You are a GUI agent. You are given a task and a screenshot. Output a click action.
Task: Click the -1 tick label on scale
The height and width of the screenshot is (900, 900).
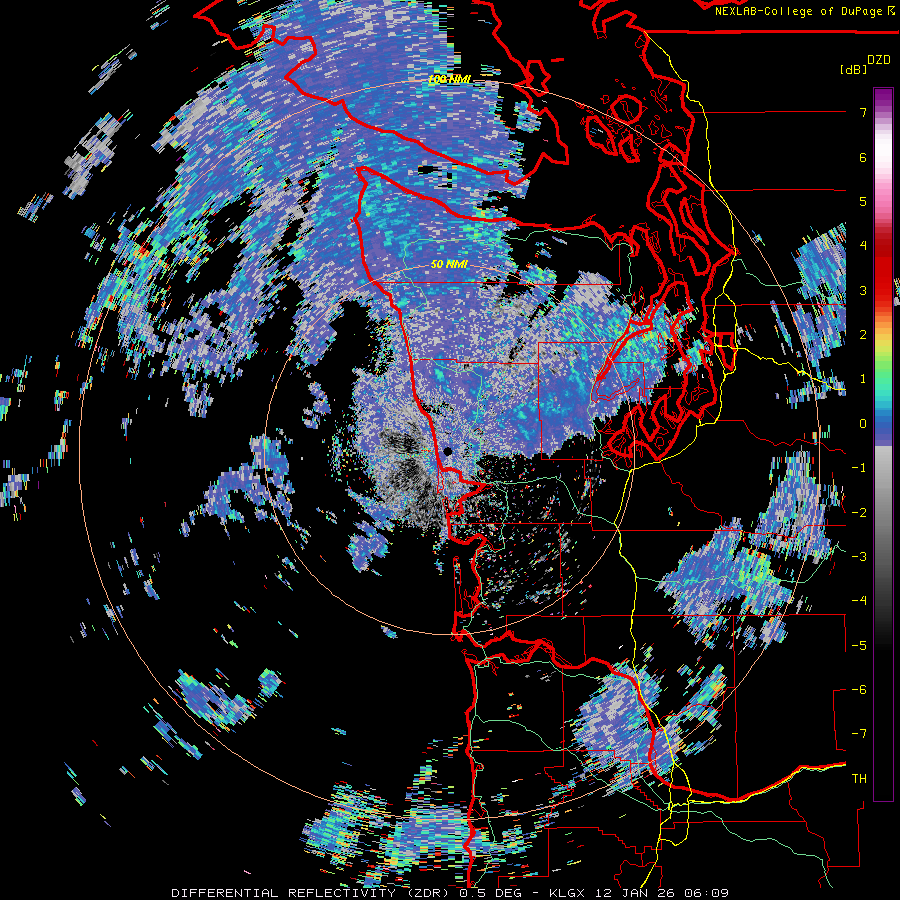click(859, 468)
